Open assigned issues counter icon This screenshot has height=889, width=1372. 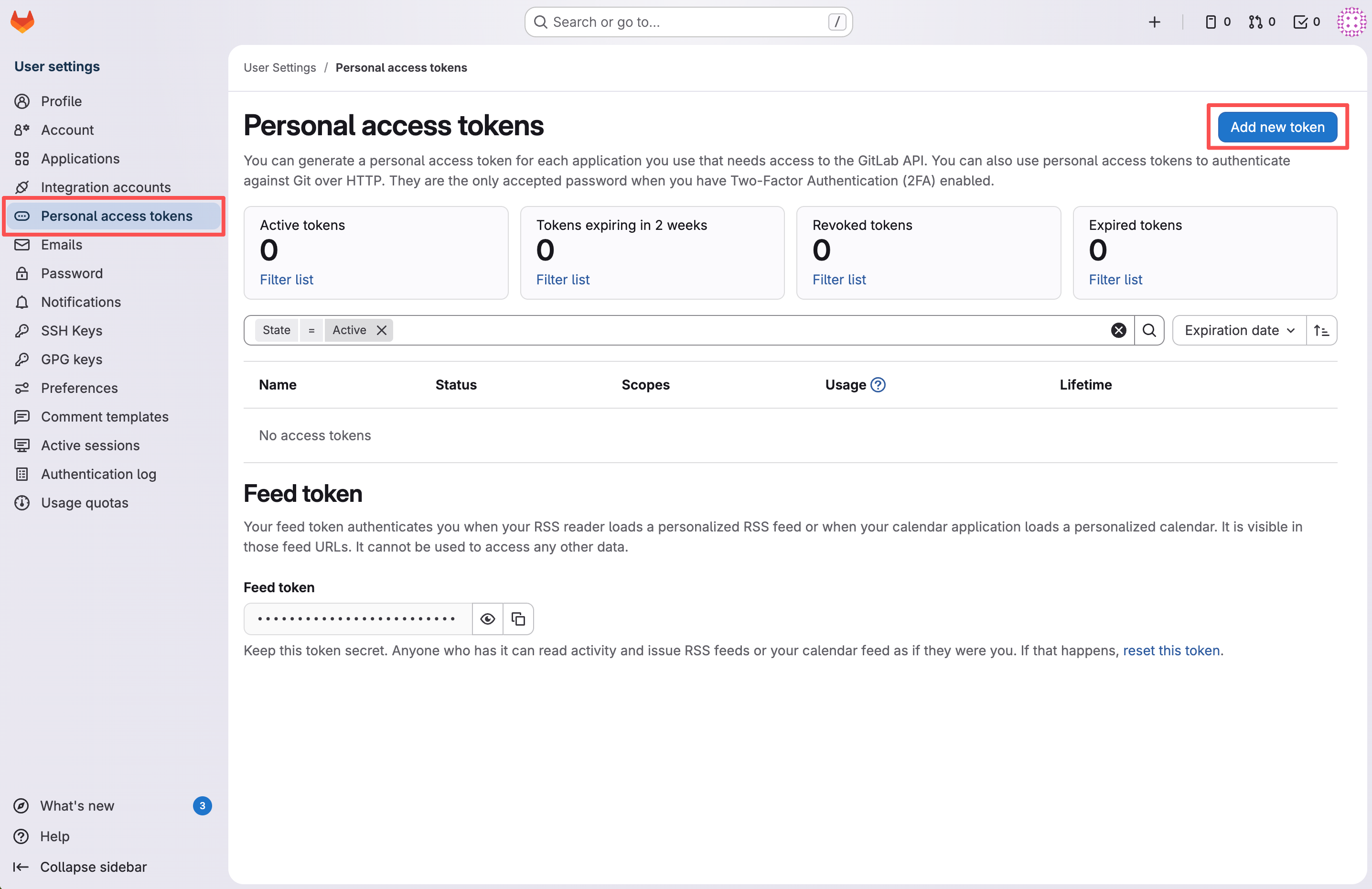point(1218,22)
